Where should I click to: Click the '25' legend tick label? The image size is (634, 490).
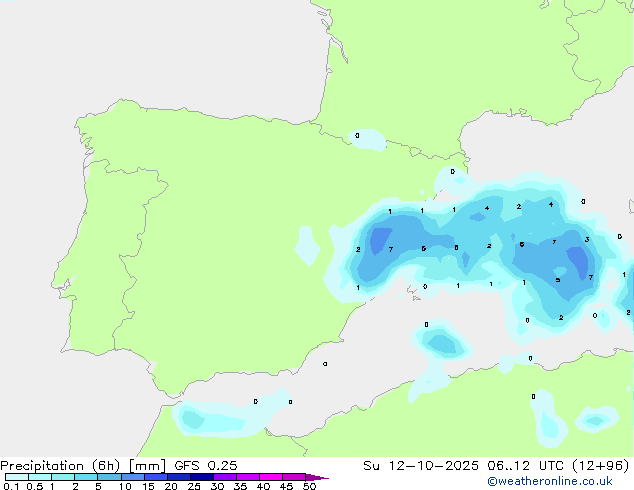click(x=194, y=486)
